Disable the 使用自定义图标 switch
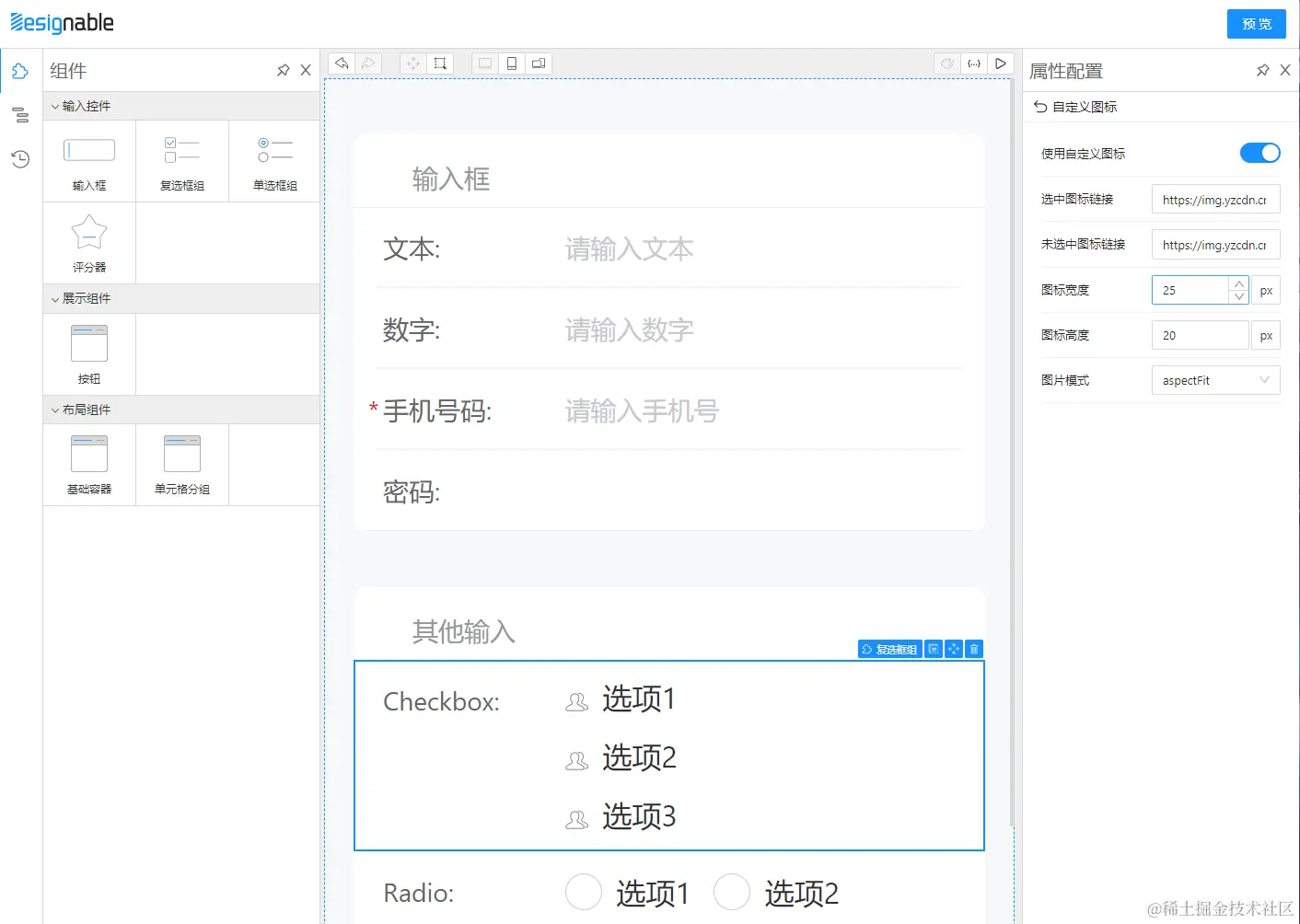Screen dimensions: 1300x924 (1259, 153)
